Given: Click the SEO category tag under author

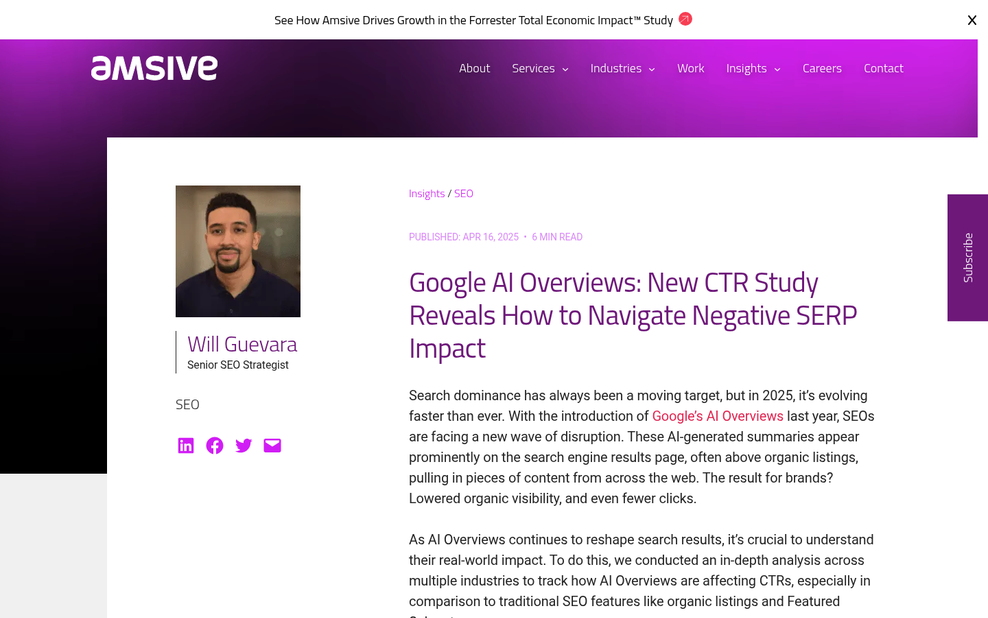Looking at the screenshot, I should (x=187, y=404).
